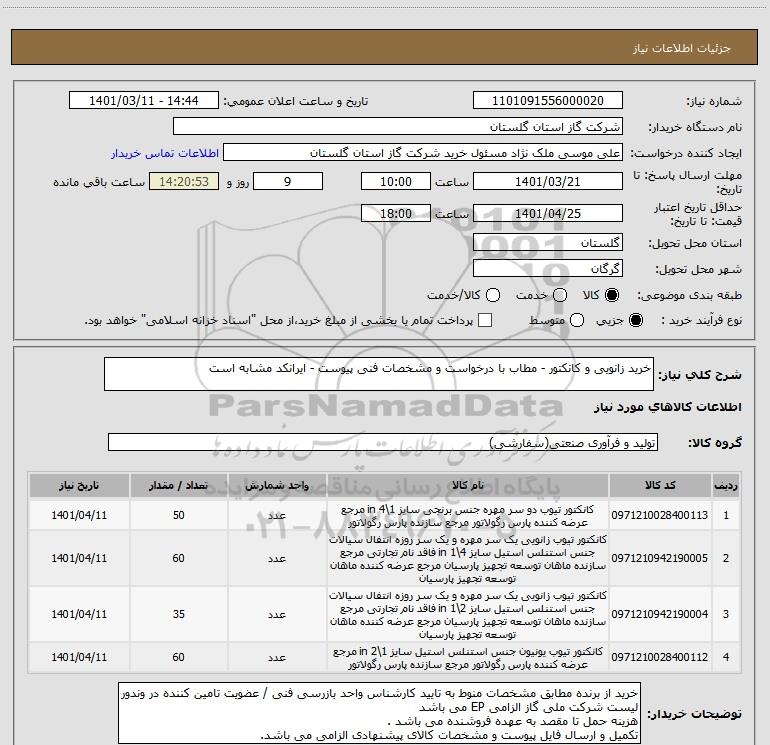The image size is (770, 745).
Task: Click the توضیحات خریدار notes box
Action: (379, 713)
